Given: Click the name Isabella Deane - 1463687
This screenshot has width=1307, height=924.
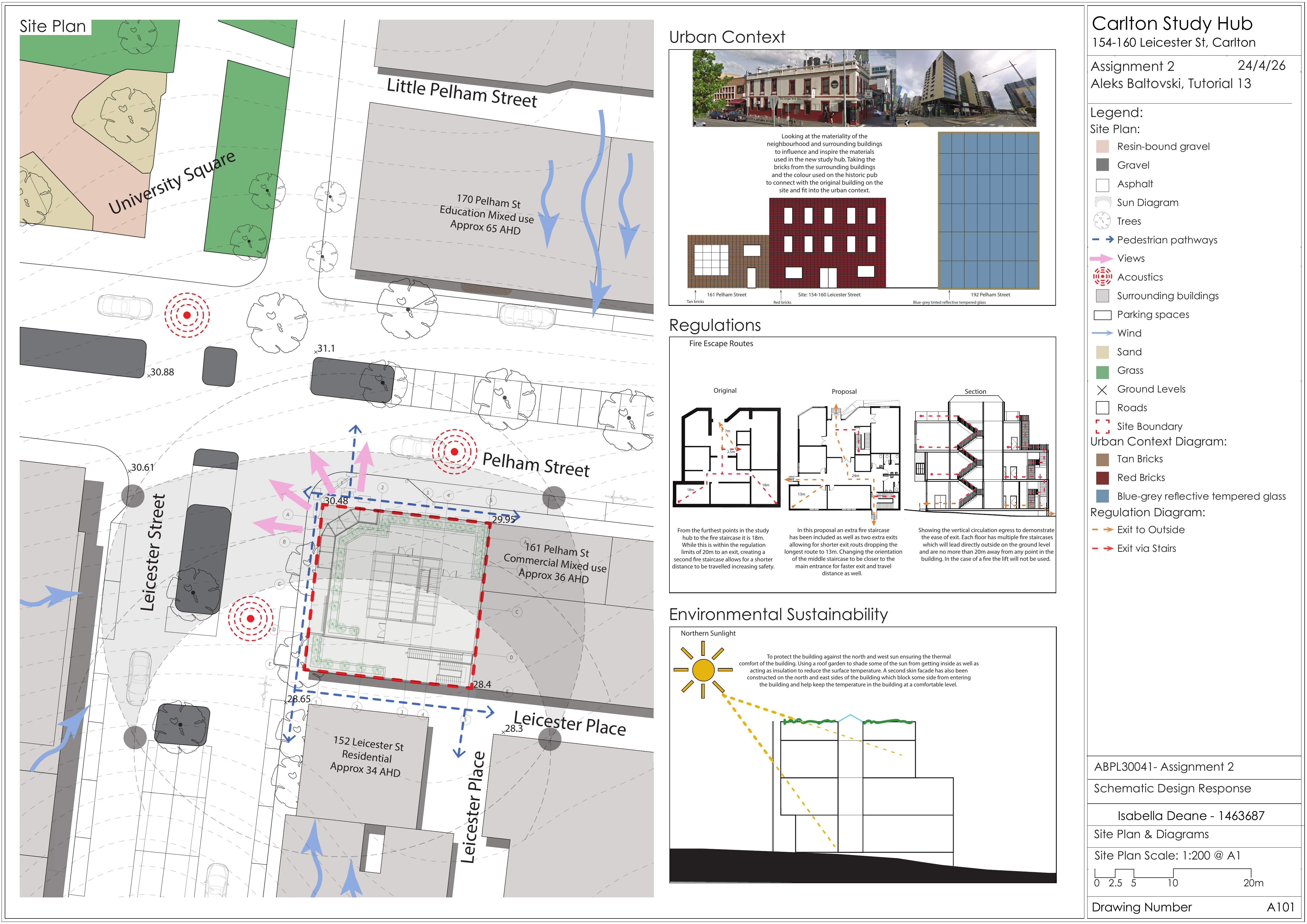Looking at the screenshot, I should (1191, 816).
